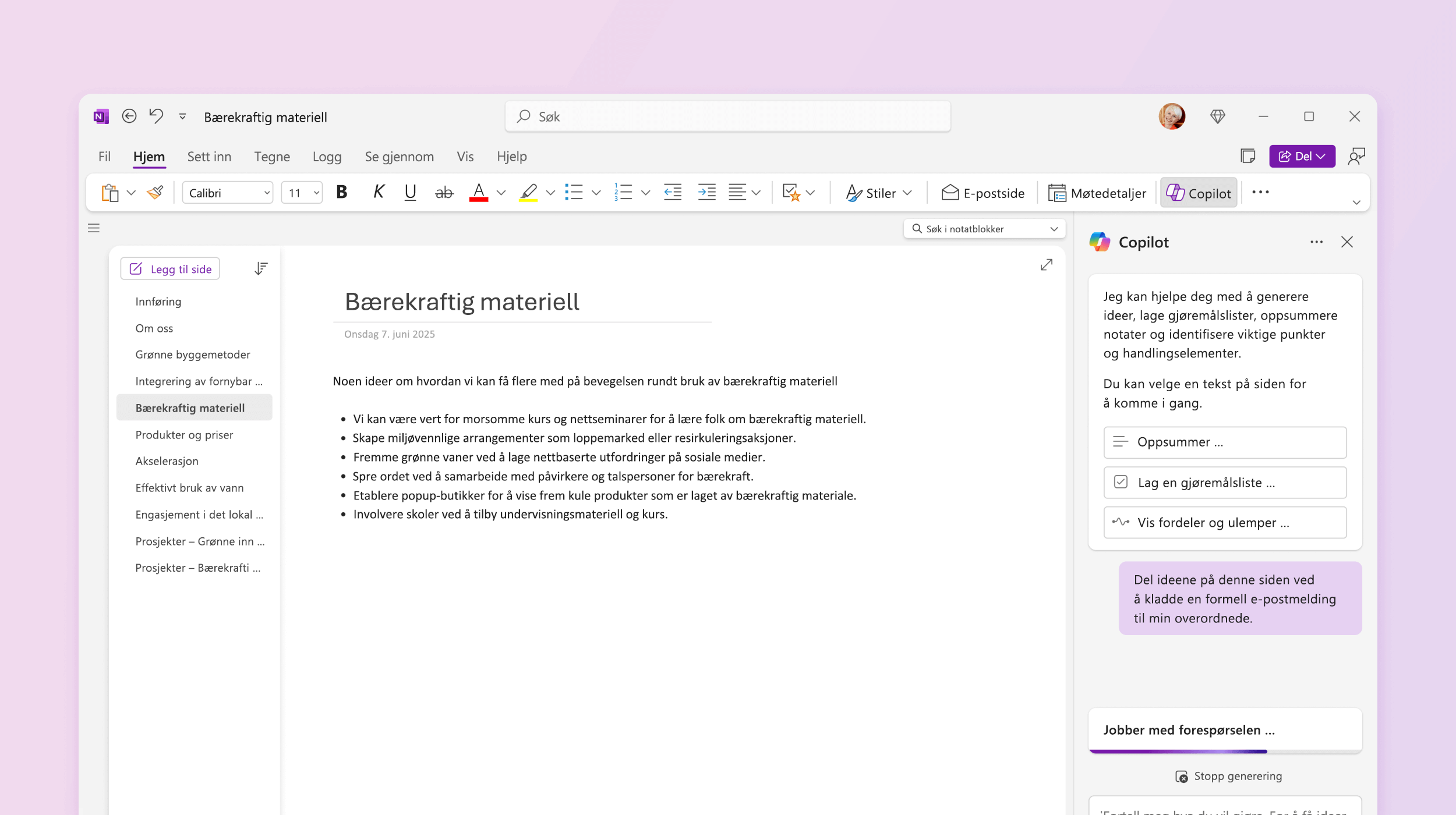Toggle italic formatting
1456x815 pixels.
pos(379,192)
